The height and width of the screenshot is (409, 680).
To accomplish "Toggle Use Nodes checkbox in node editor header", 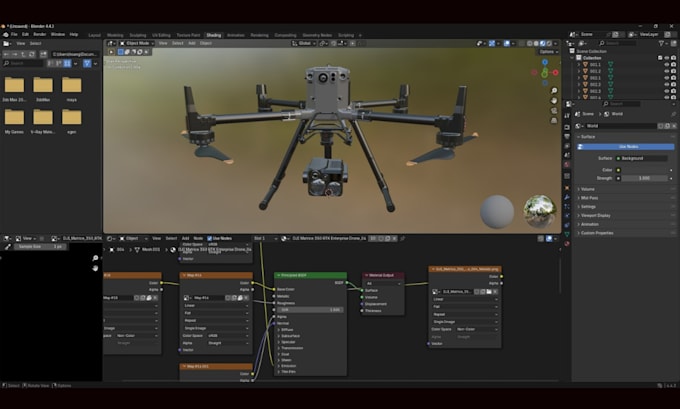I will [x=209, y=239].
